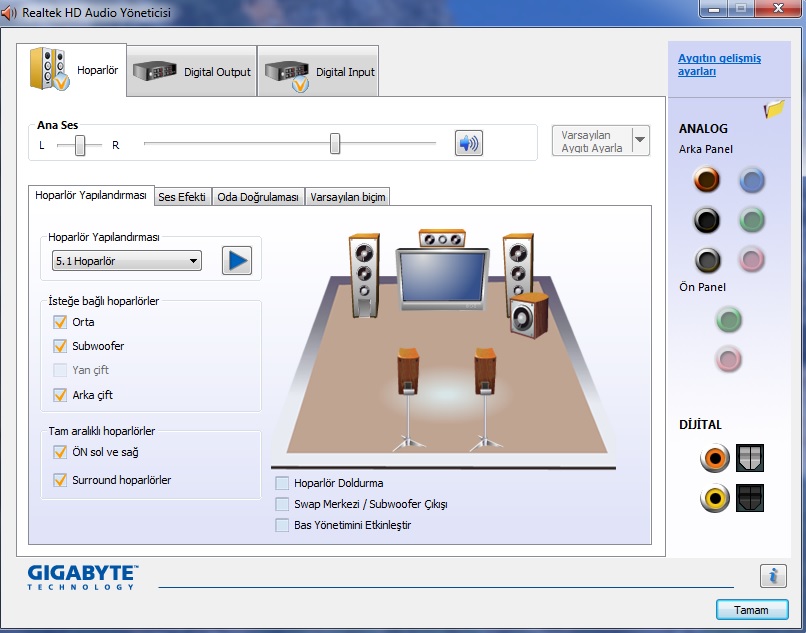Viewport: 806px width, 633px height.
Task: Click the Realtek speaker icon in title bar
Action: (9, 12)
